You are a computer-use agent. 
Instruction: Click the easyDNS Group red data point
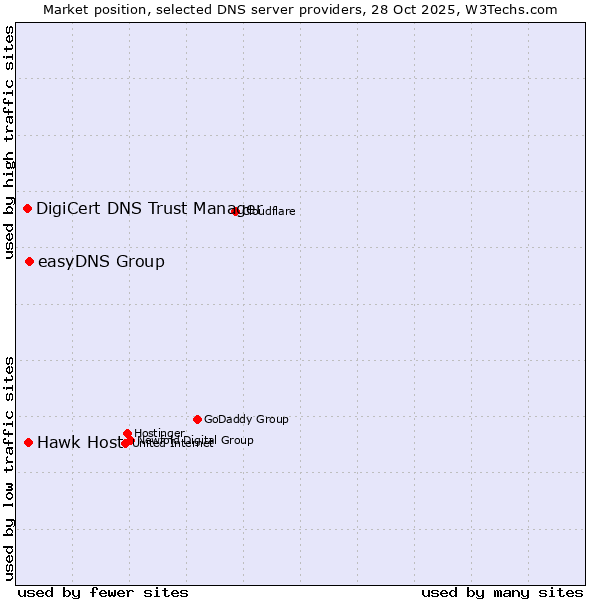click(30, 262)
